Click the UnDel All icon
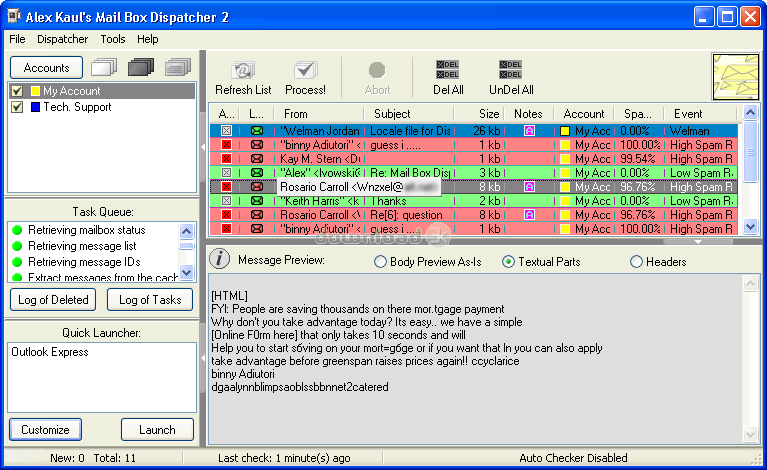Image resolution: width=767 pixels, height=470 pixels. click(x=510, y=70)
